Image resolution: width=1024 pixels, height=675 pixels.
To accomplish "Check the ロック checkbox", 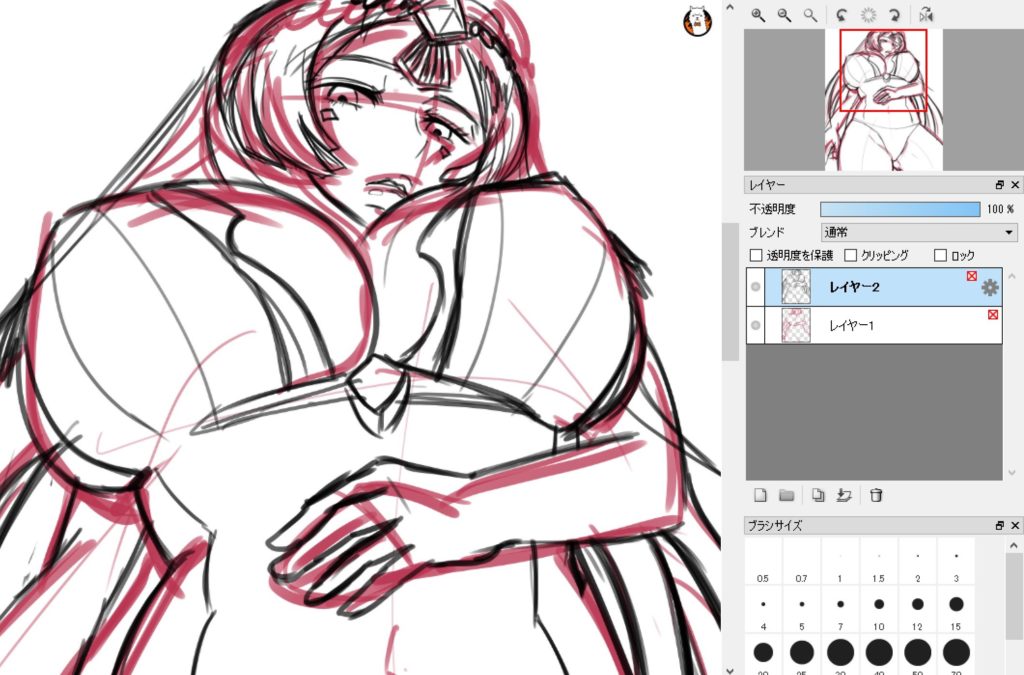I will 940,255.
